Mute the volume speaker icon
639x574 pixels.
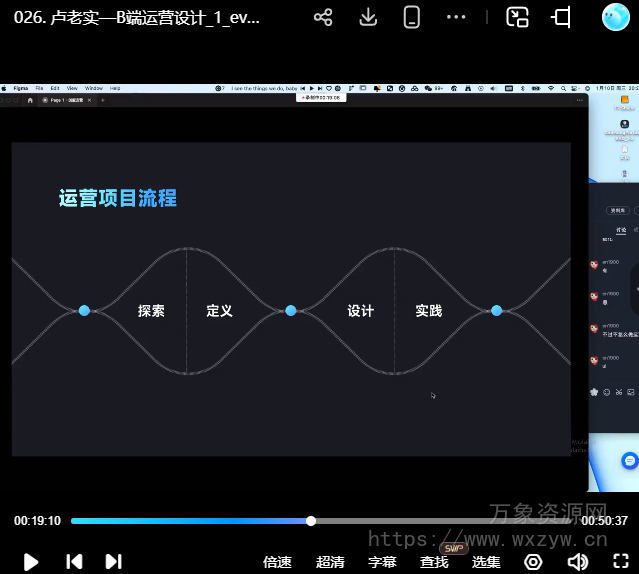coord(577,562)
